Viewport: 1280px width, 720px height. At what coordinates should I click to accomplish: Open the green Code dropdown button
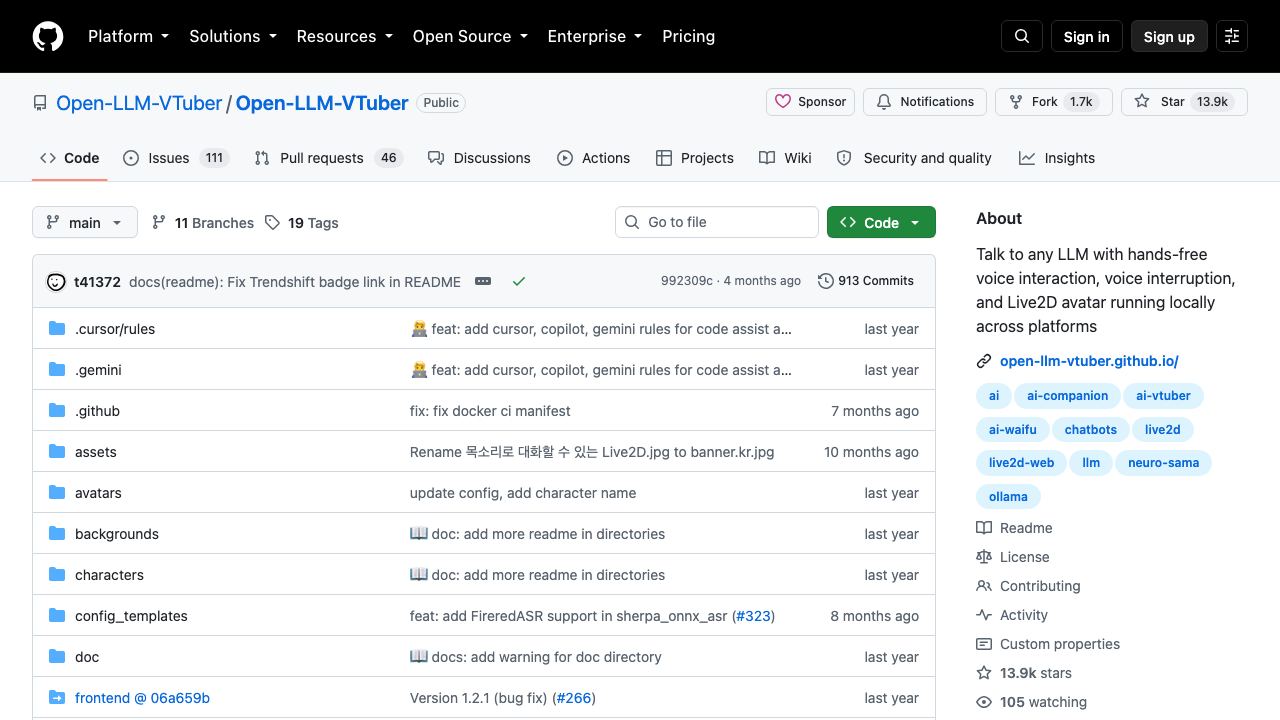tap(881, 222)
